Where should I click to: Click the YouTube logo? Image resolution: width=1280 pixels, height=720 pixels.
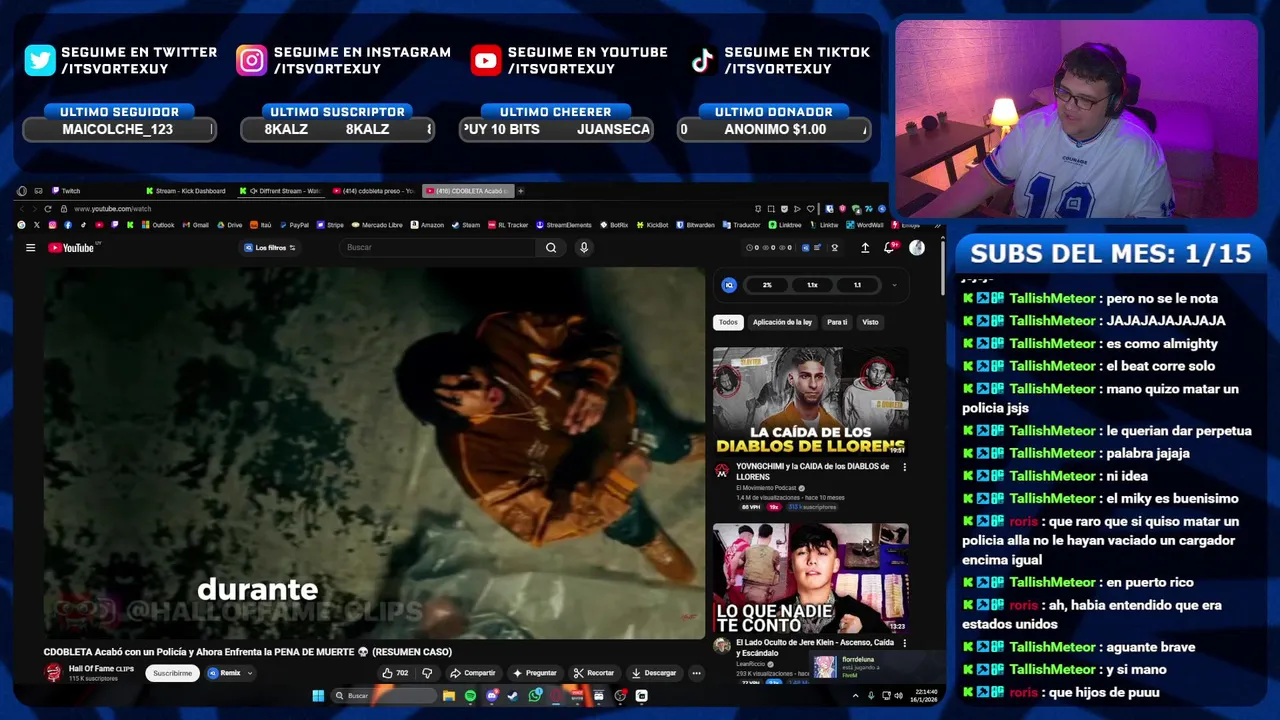click(71, 248)
